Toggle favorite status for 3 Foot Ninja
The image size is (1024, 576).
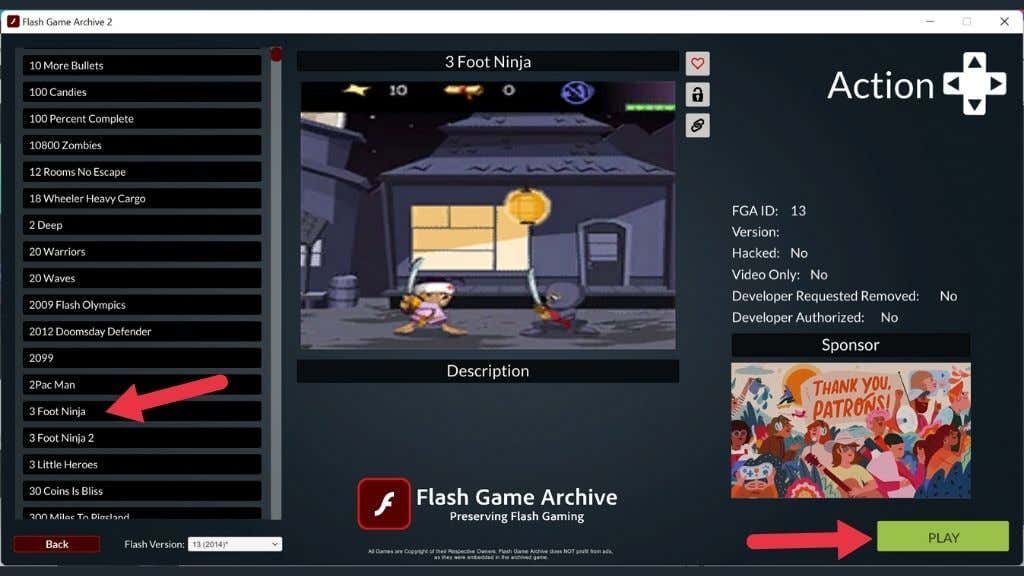click(x=698, y=62)
